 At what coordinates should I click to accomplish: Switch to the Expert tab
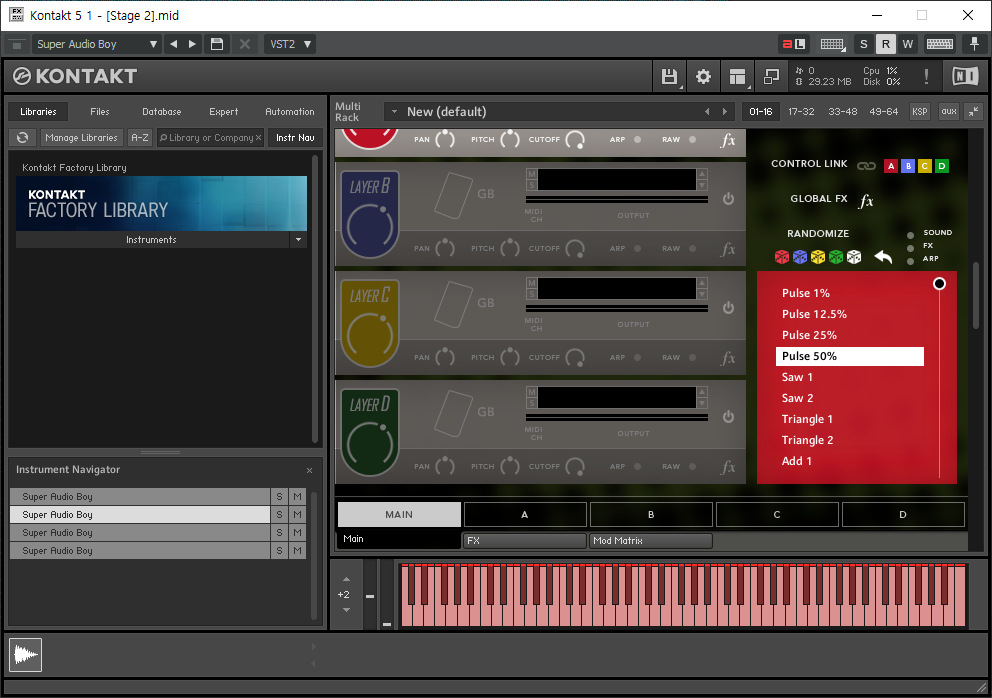[x=223, y=111]
